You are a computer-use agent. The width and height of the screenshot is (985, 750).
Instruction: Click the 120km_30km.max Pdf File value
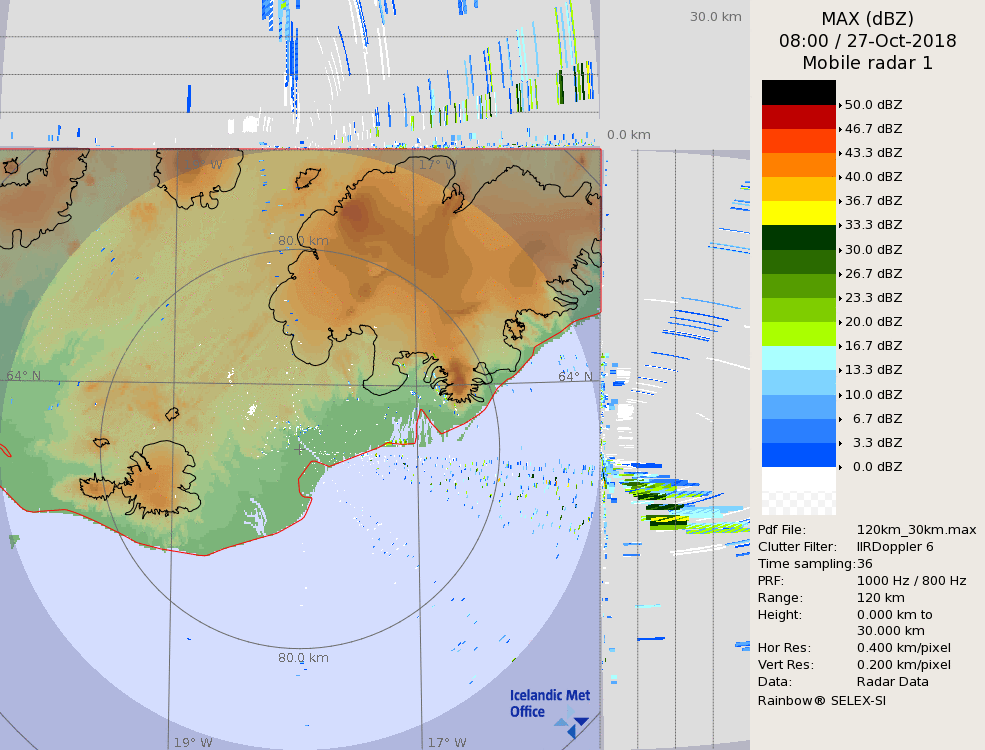tap(916, 530)
